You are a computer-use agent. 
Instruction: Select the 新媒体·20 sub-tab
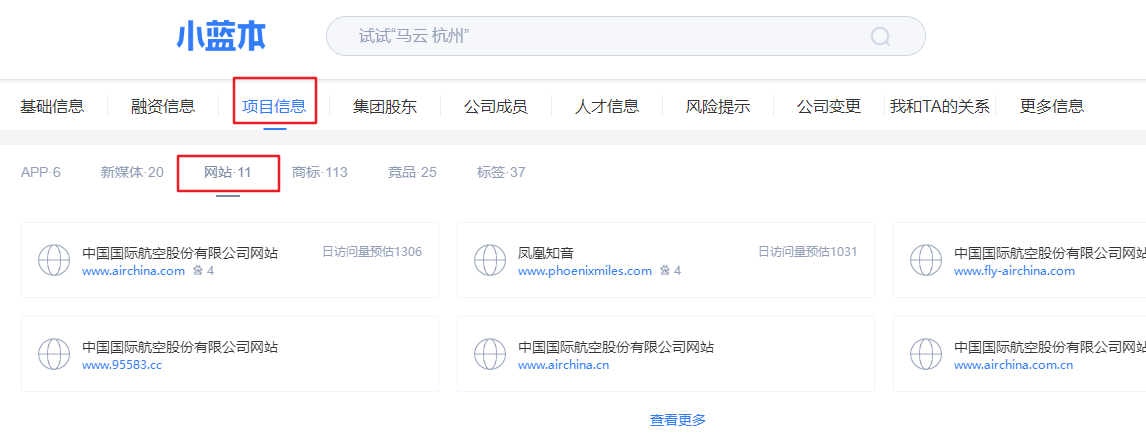pyautogui.click(x=132, y=173)
